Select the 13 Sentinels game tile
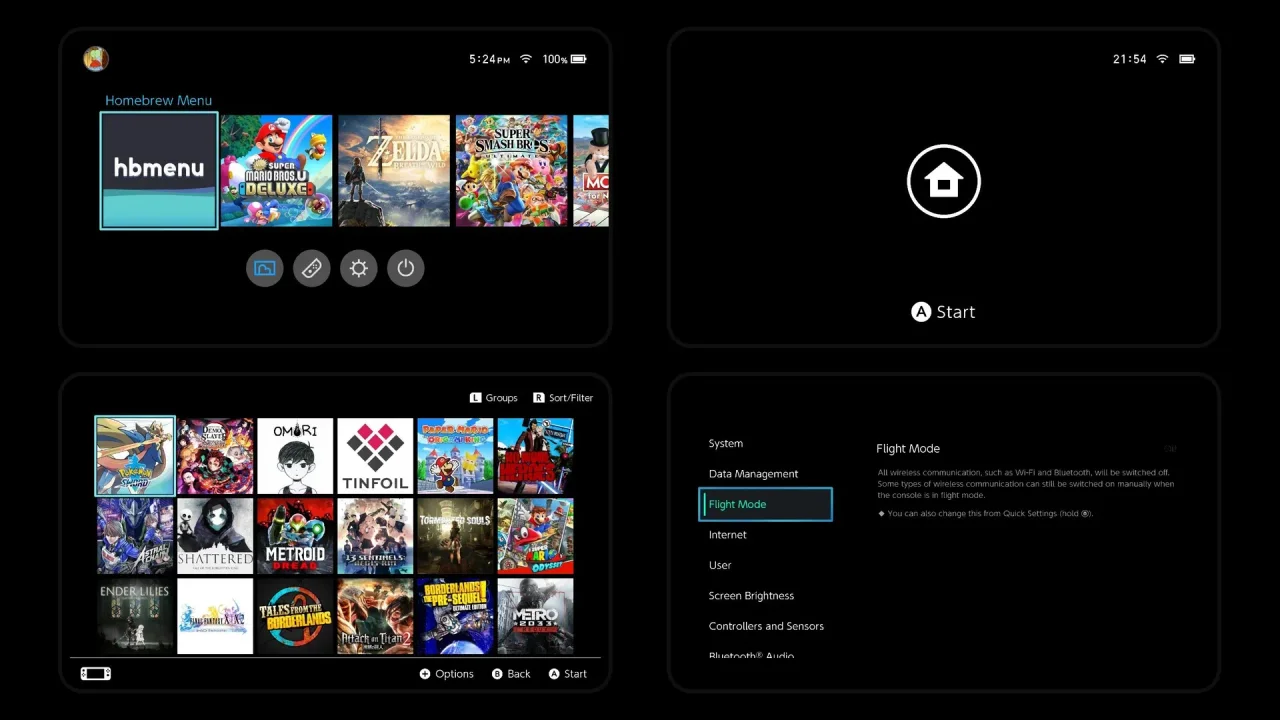Image resolution: width=1280 pixels, height=720 pixels. (x=375, y=536)
